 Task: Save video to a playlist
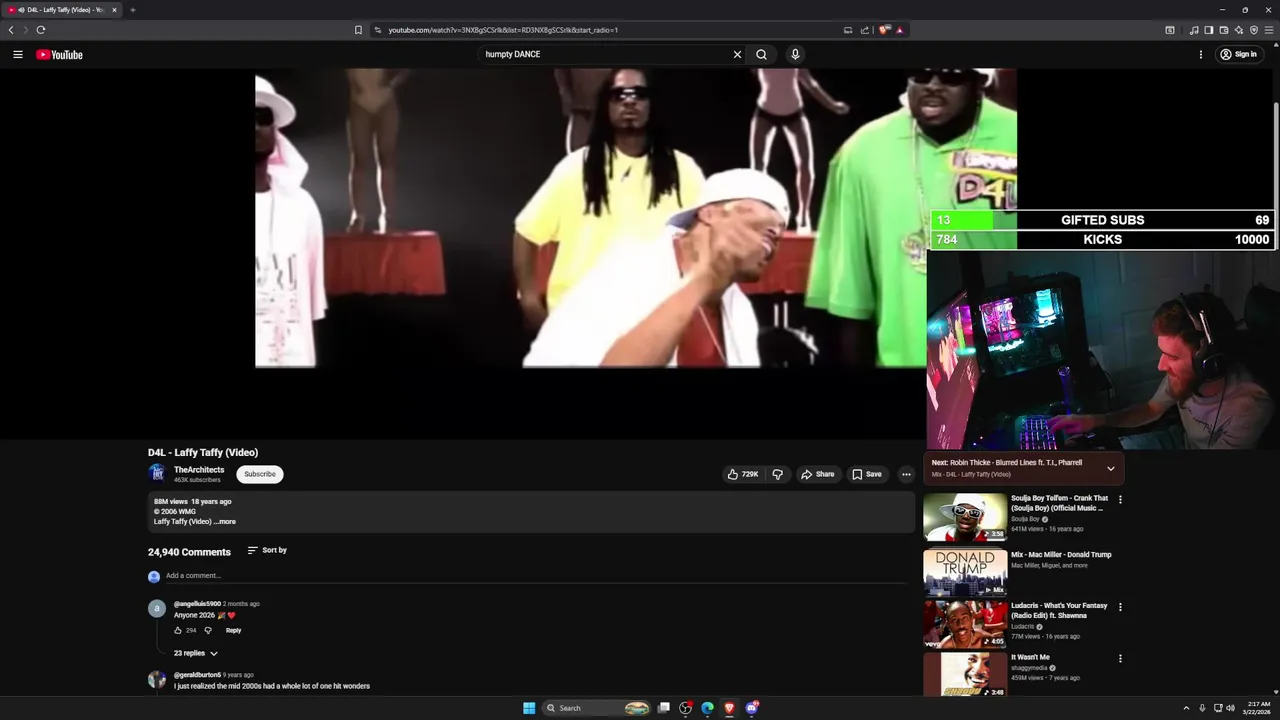866,474
